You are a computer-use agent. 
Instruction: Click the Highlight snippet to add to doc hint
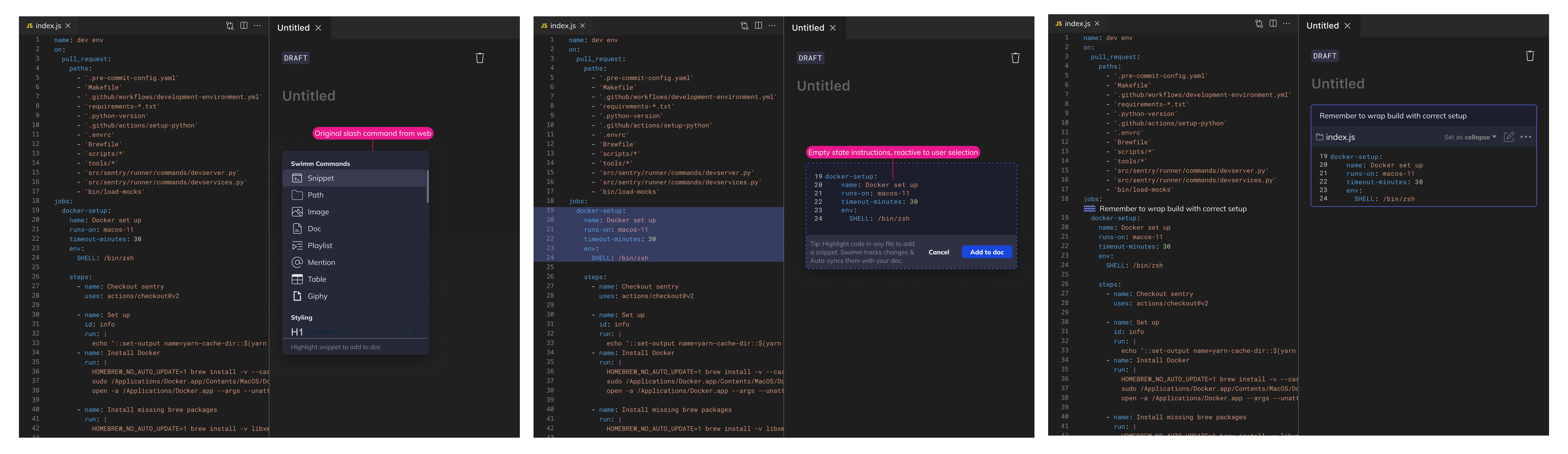click(x=336, y=347)
